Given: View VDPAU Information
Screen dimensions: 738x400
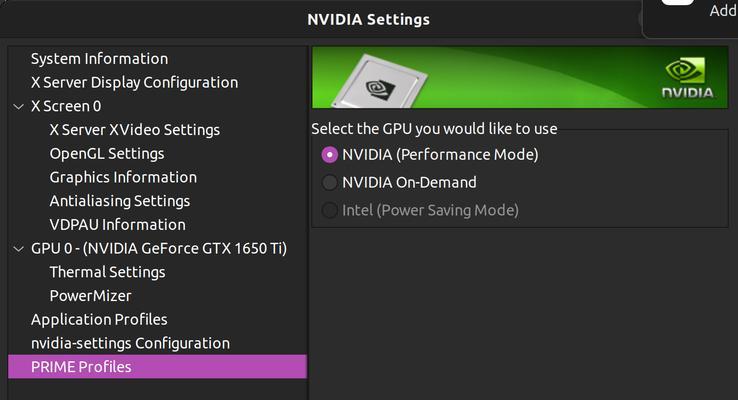Looking at the screenshot, I should pyautogui.click(x=118, y=224).
